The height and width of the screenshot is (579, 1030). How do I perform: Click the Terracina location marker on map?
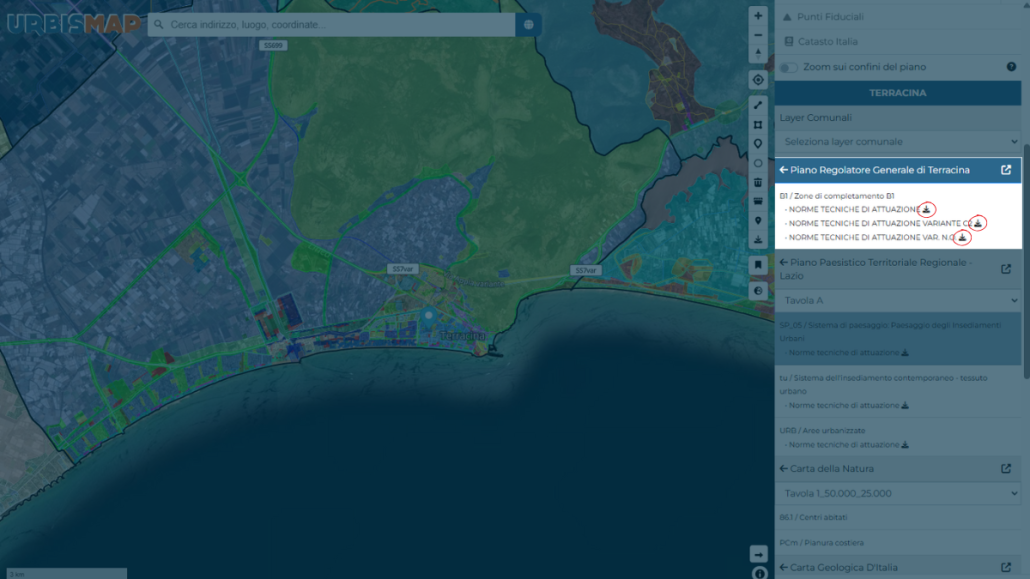click(428, 318)
